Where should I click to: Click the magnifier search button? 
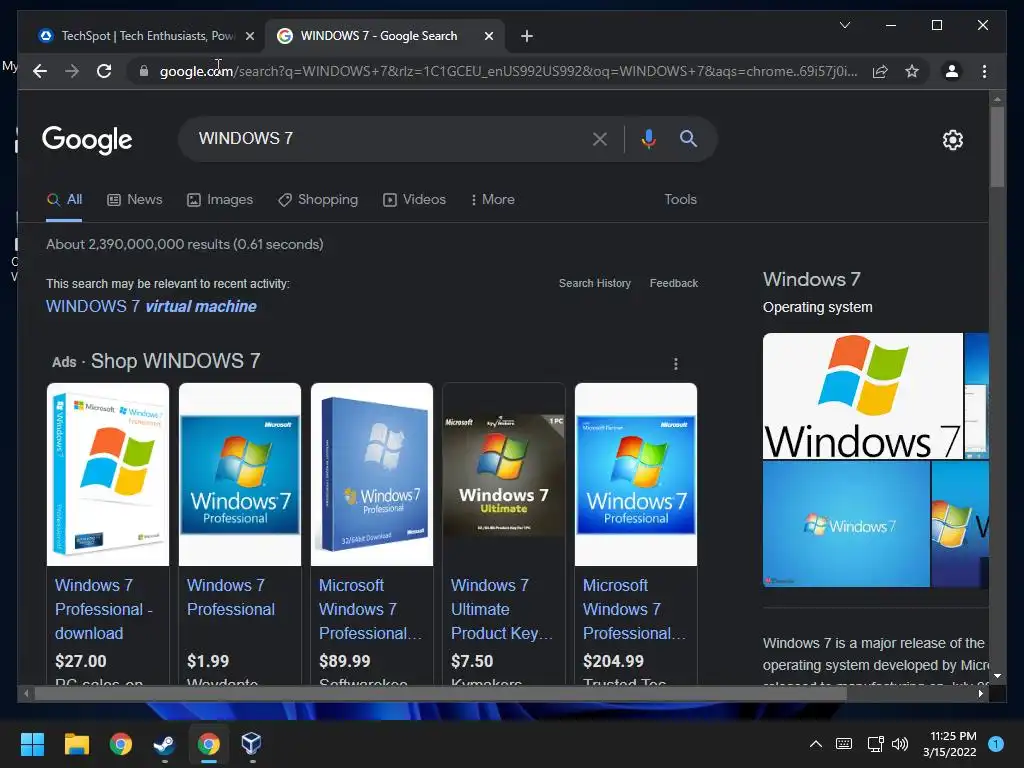point(688,138)
